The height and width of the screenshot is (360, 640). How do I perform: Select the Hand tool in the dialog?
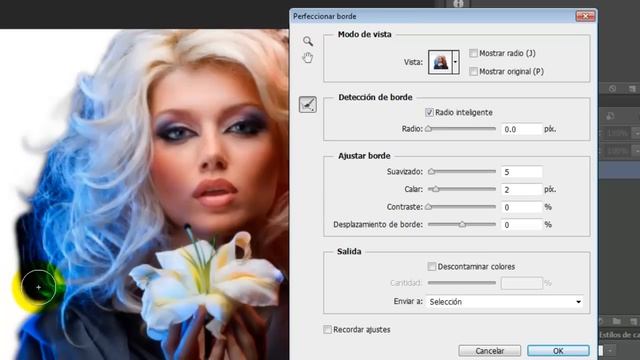pyautogui.click(x=308, y=58)
